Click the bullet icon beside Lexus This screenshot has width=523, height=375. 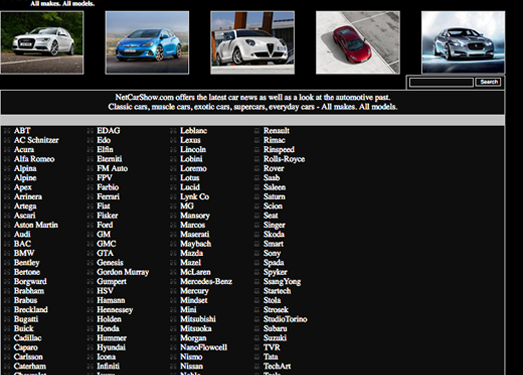173,140
